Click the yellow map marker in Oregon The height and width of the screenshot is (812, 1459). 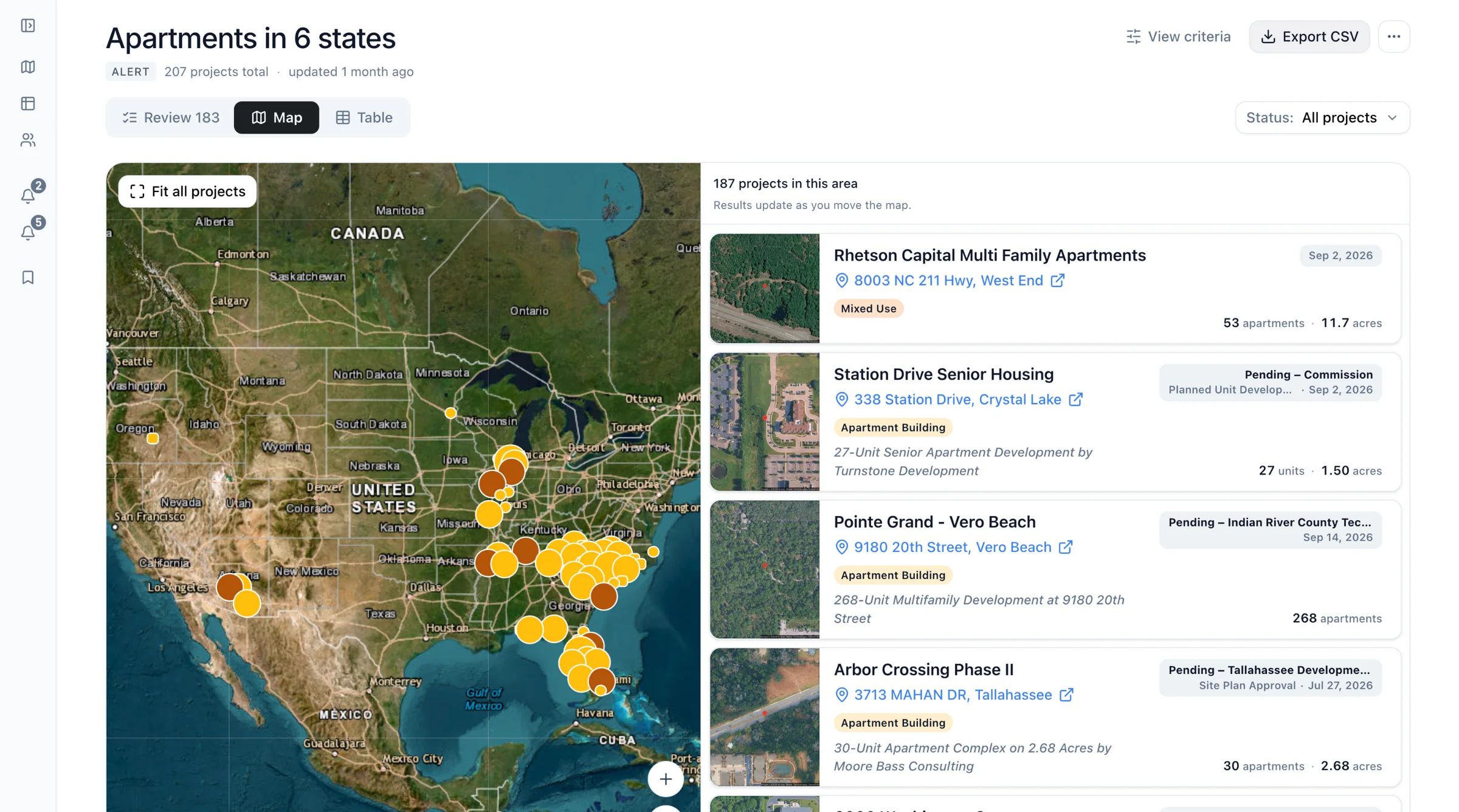[x=153, y=438]
